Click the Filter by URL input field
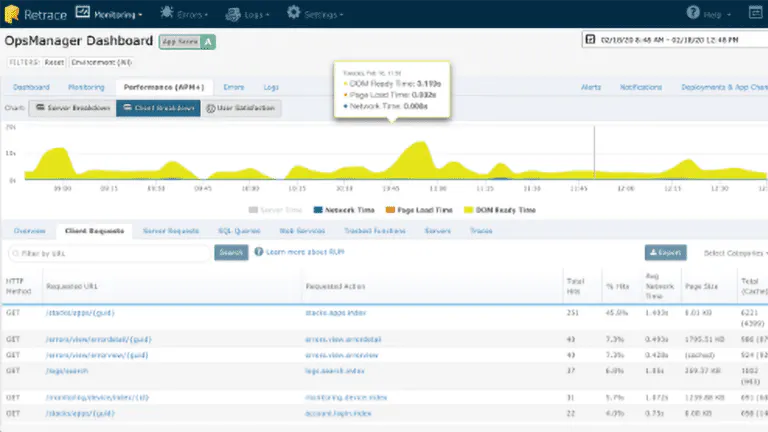The width and height of the screenshot is (768, 432). [x=110, y=253]
